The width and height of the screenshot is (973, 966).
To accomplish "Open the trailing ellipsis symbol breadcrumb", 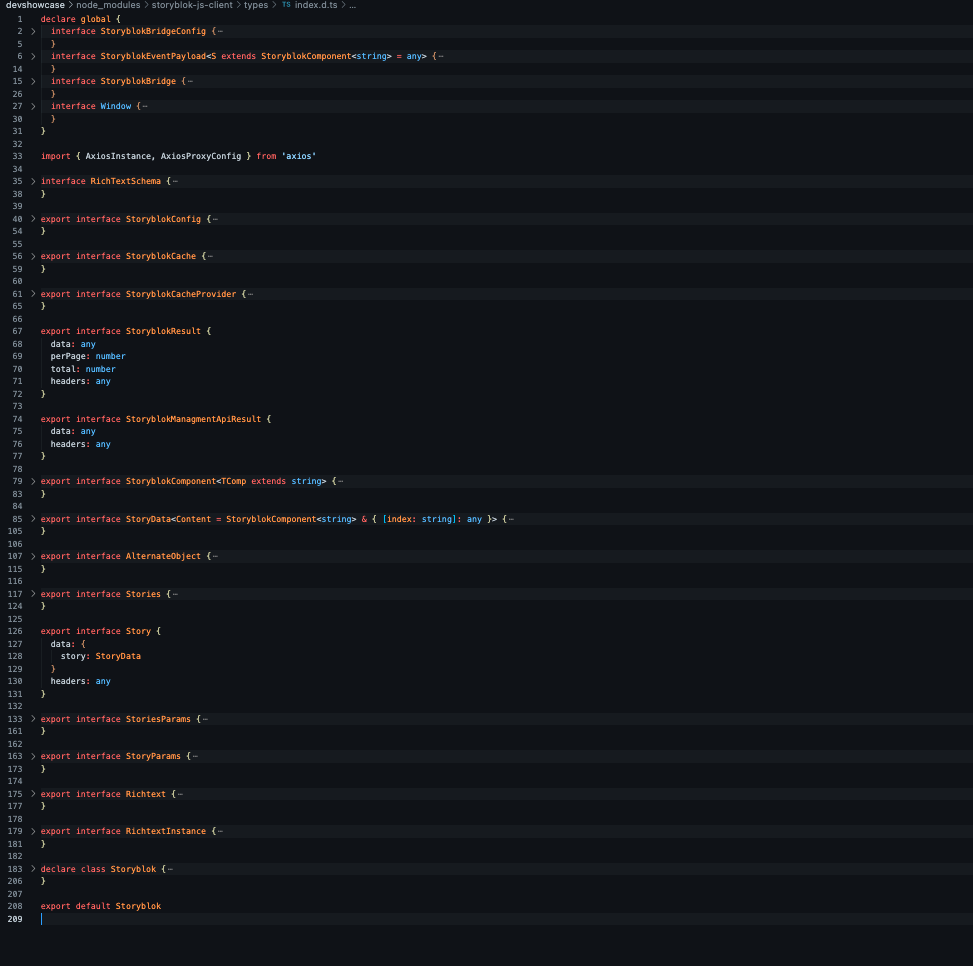I will (354, 5).
